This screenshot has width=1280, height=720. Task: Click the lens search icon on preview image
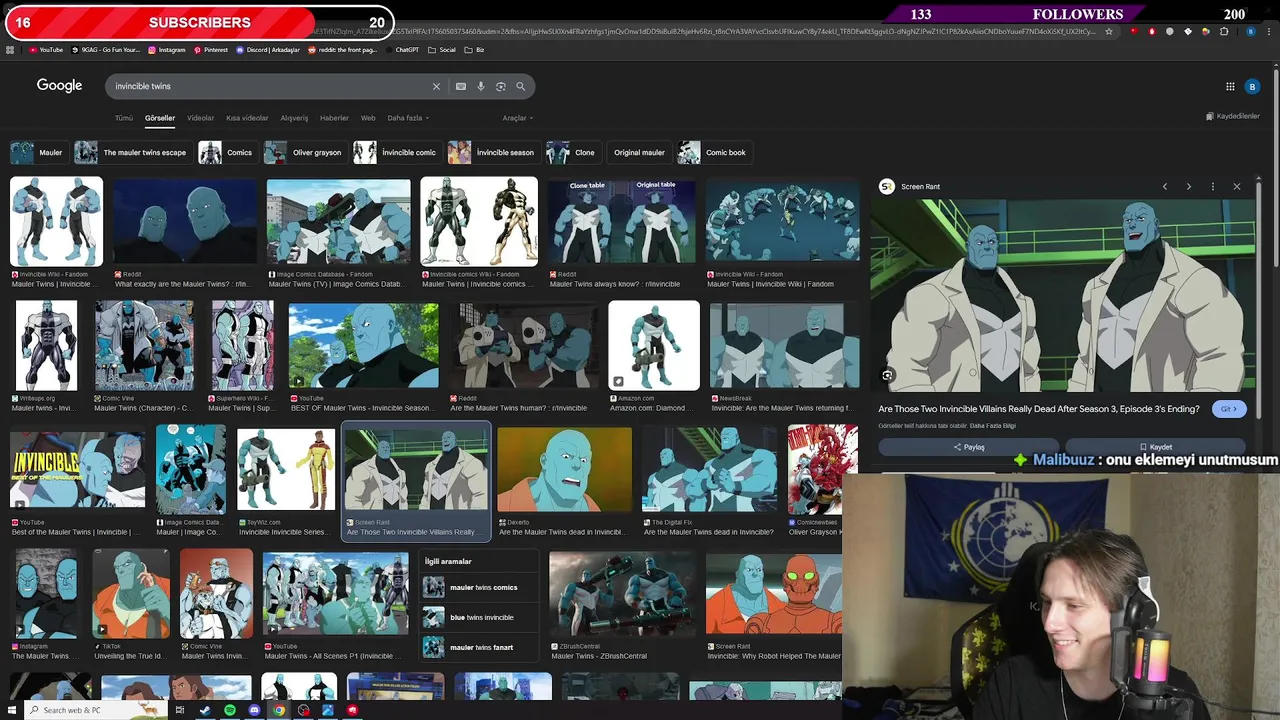[887, 375]
